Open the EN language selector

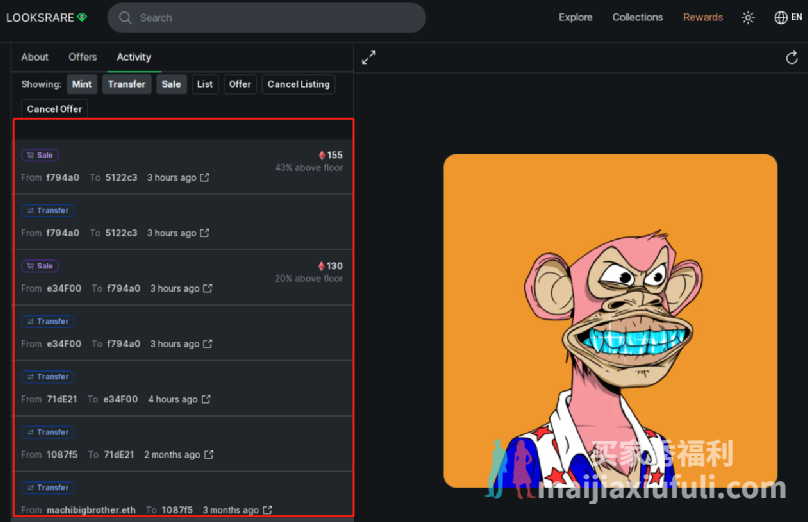coord(788,17)
